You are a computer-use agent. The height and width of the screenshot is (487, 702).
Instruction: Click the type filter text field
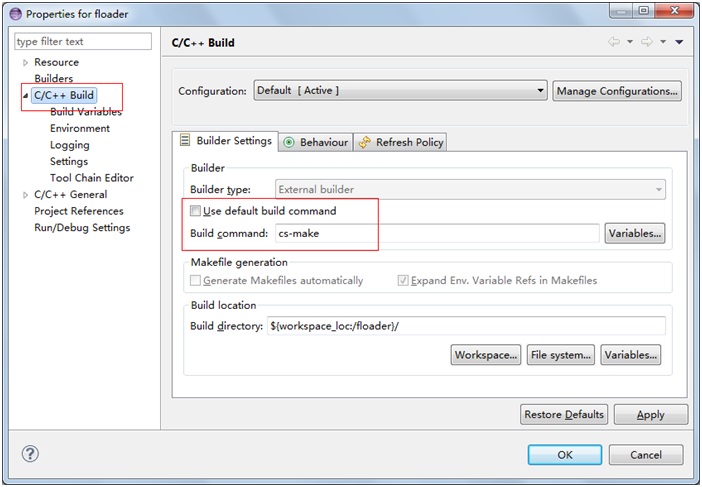(x=83, y=41)
